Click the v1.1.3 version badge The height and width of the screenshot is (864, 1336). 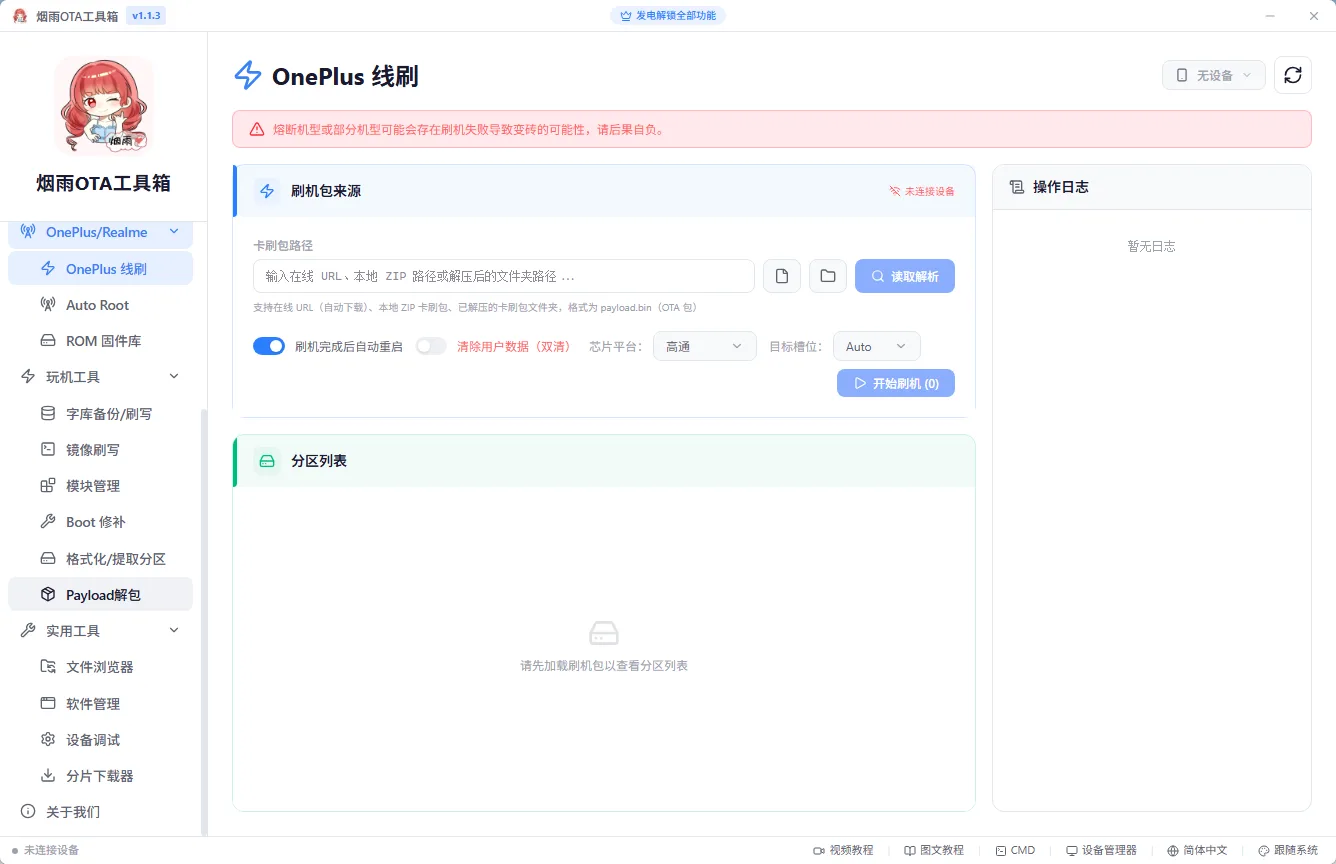(147, 16)
